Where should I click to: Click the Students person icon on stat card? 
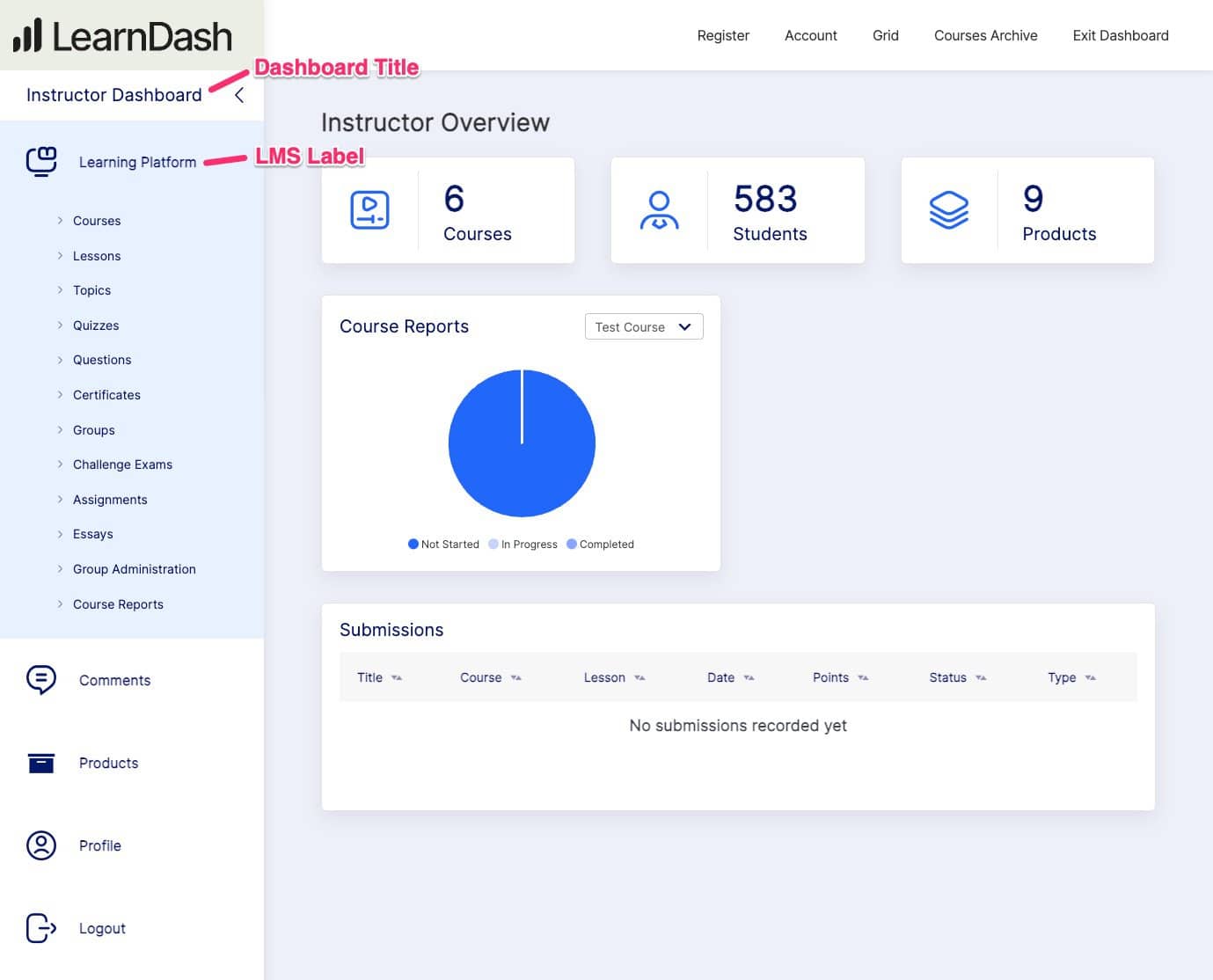click(660, 209)
